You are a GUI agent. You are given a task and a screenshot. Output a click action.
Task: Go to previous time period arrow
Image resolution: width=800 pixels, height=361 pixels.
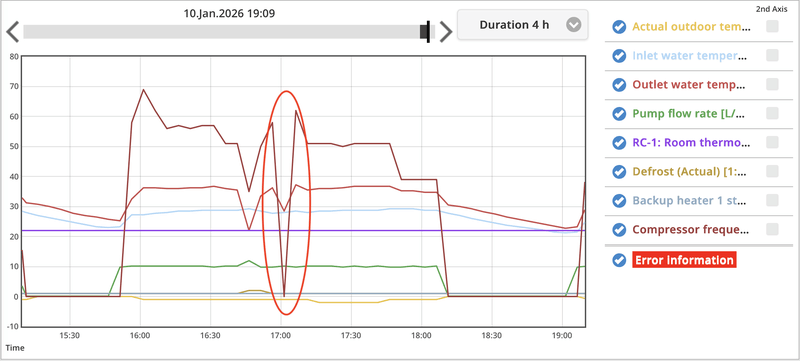(13, 32)
